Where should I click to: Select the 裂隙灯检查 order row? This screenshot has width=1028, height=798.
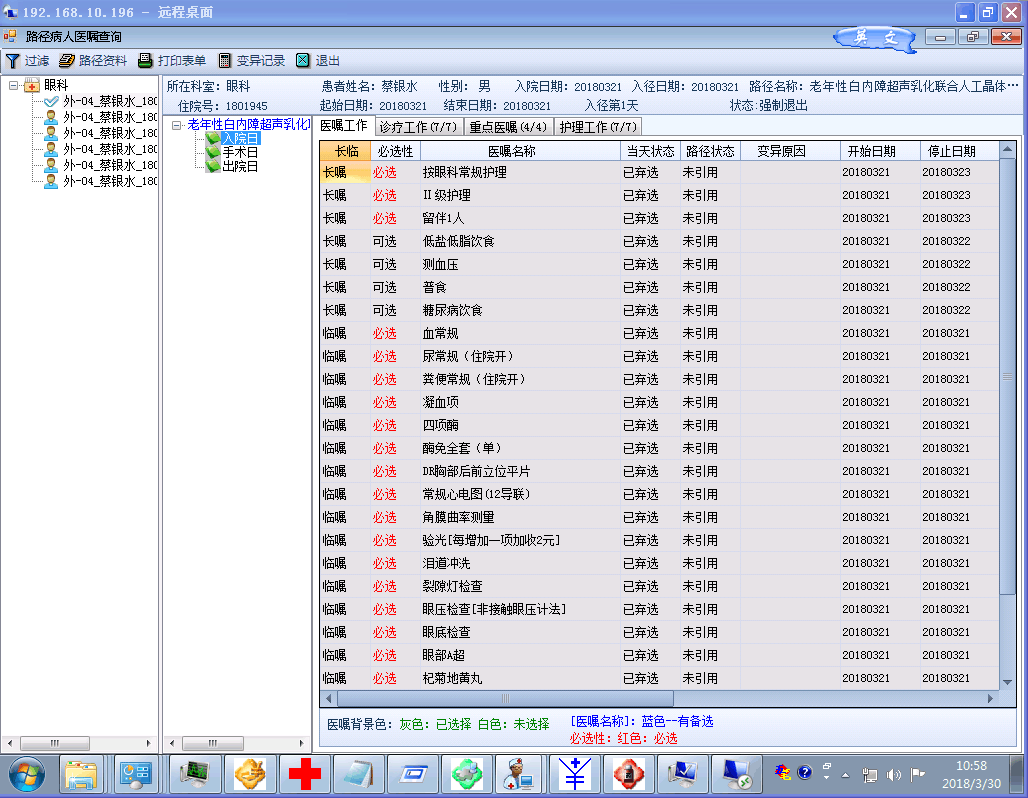659,586
